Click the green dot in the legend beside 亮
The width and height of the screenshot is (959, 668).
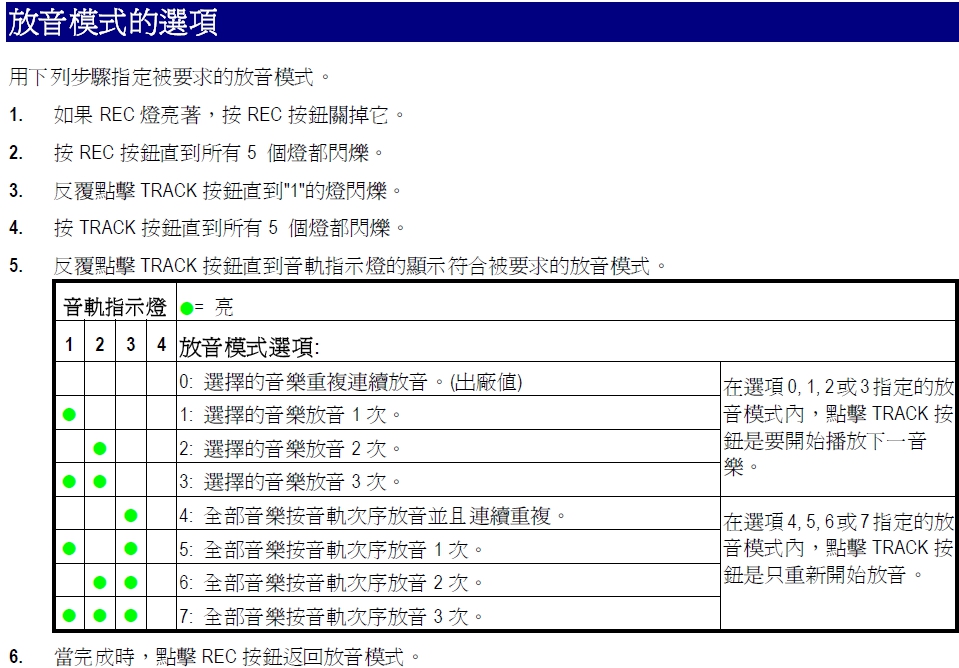point(186,308)
